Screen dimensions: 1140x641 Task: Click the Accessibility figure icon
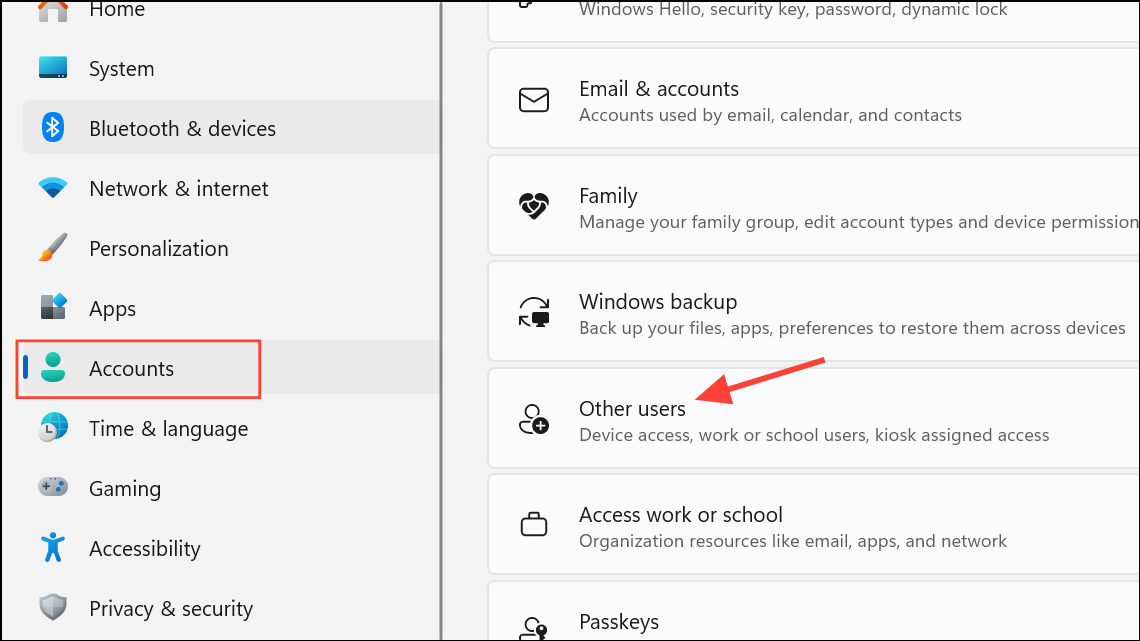pos(53,548)
